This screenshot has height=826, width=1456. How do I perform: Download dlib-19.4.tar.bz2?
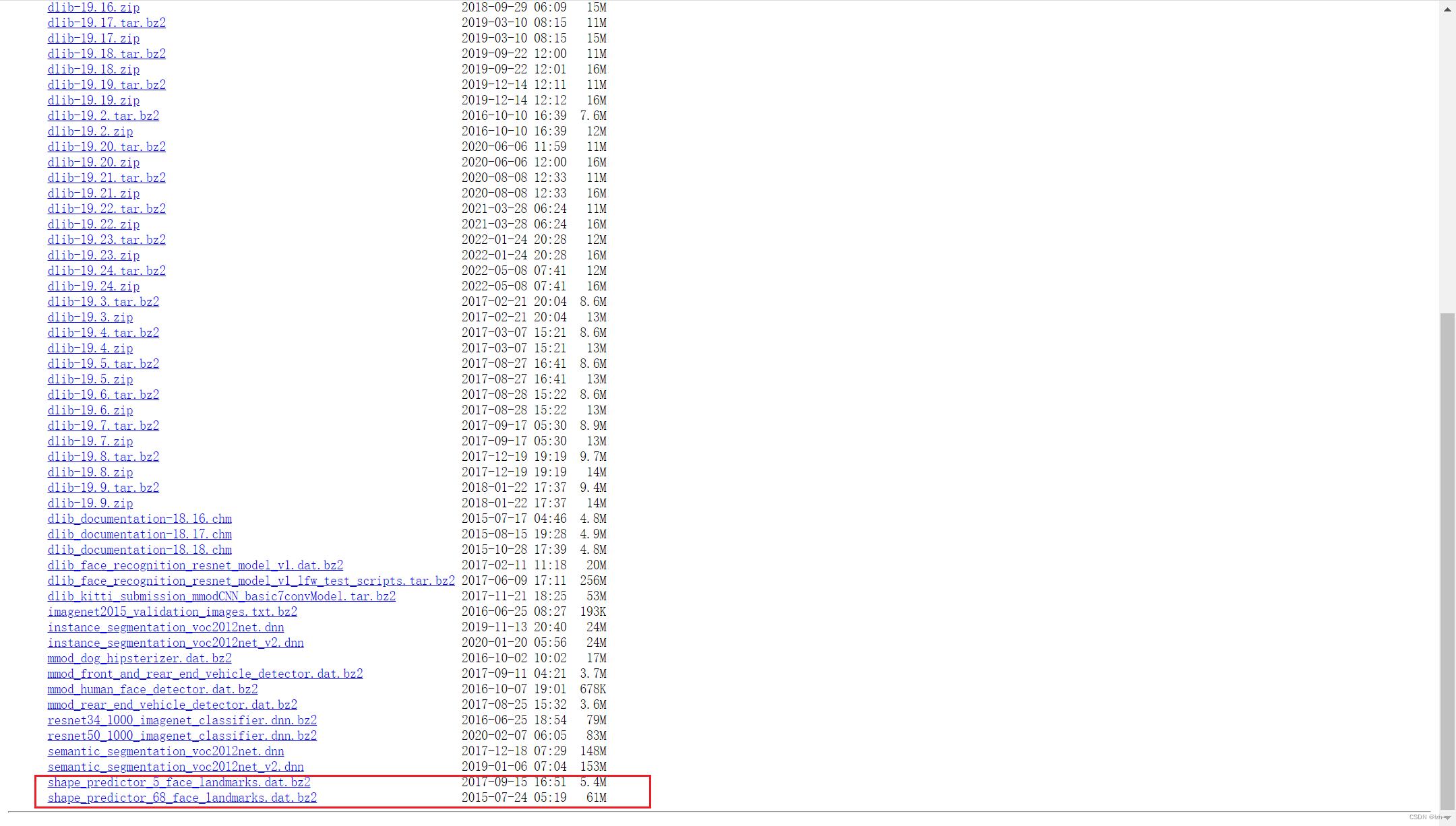point(103,333)
